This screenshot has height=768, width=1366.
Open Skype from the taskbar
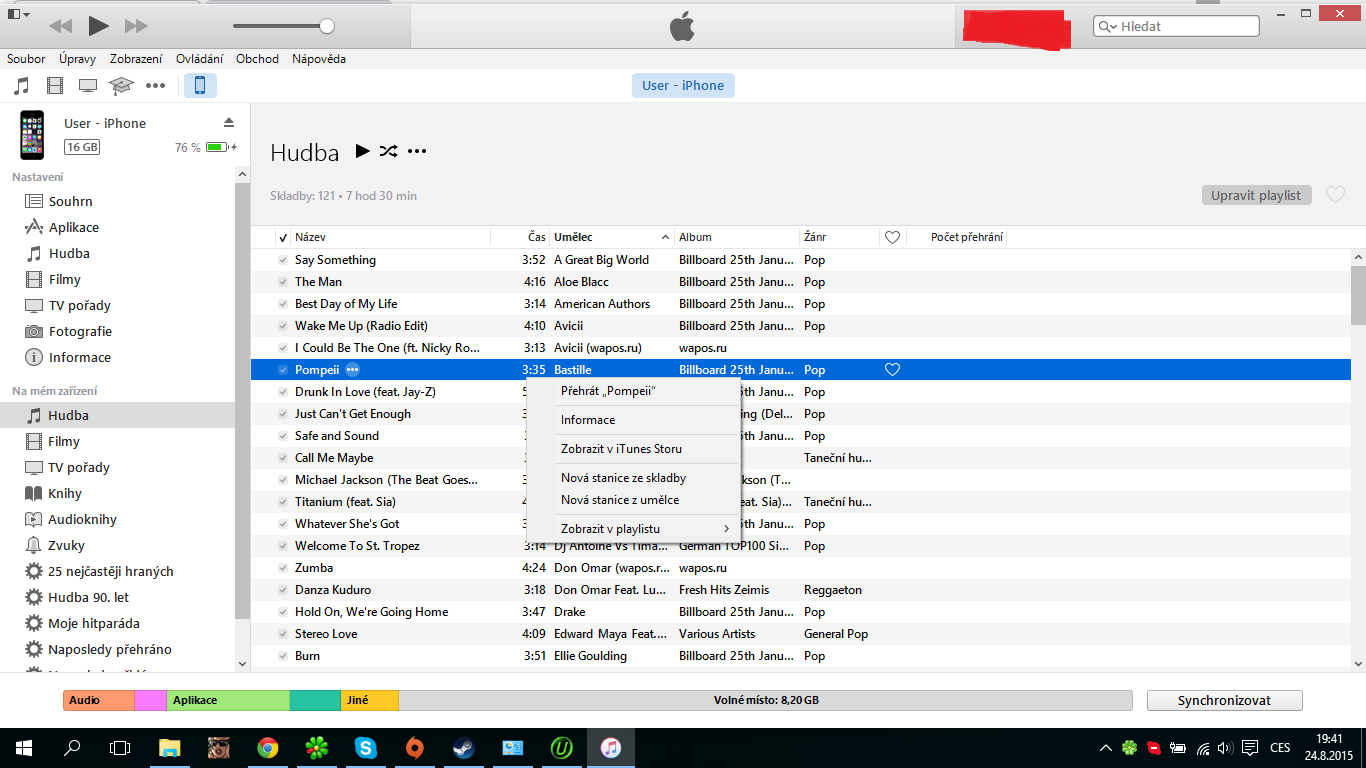pos(365,747)
